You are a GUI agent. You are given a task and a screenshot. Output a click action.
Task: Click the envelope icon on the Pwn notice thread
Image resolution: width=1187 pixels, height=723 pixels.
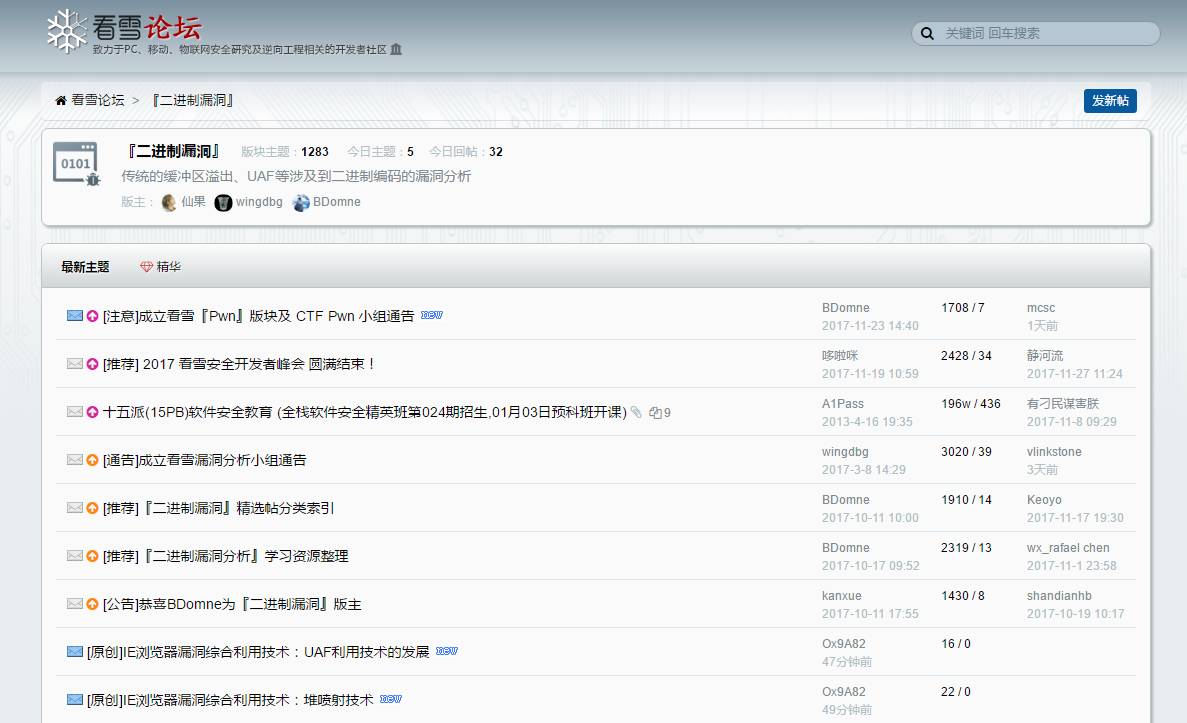[74, 316]
